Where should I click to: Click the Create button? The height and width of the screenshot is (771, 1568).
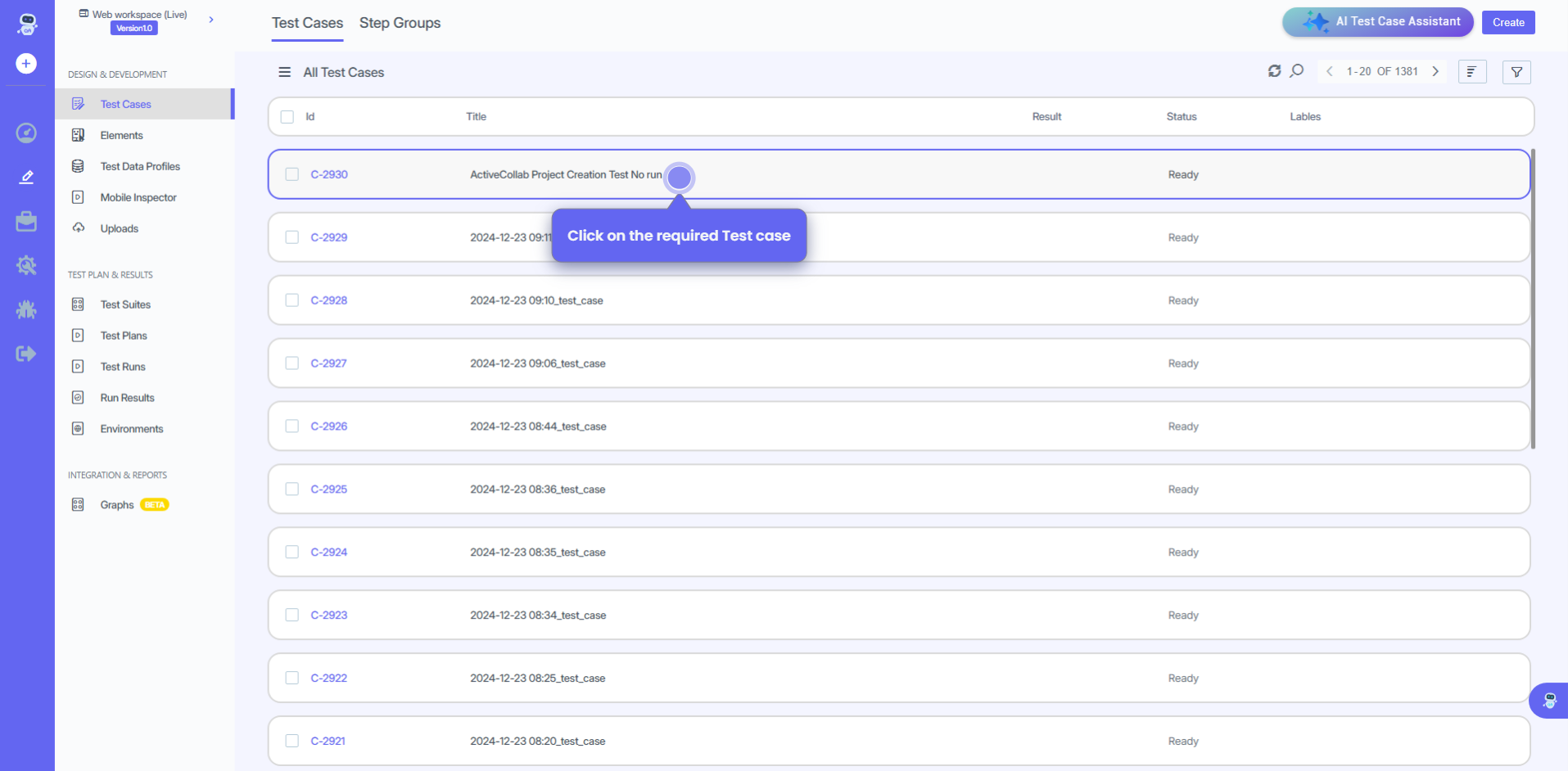click(x=1507, y=22)
